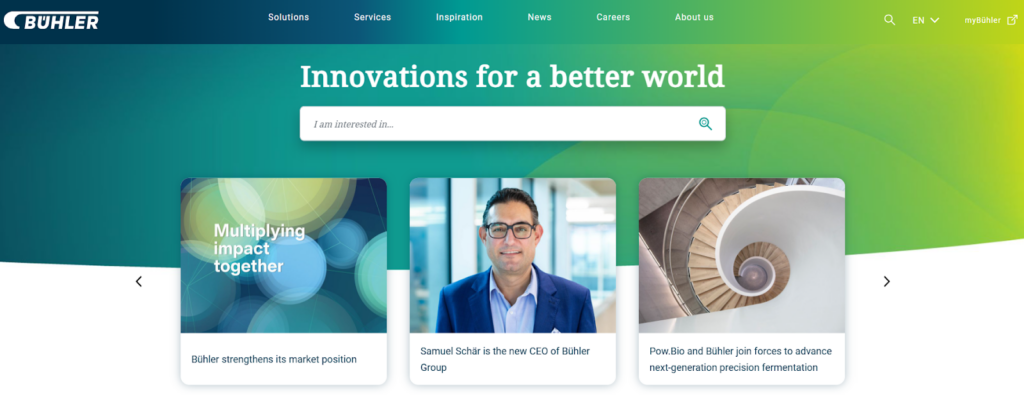Open the About us menu

pos(694,18)
